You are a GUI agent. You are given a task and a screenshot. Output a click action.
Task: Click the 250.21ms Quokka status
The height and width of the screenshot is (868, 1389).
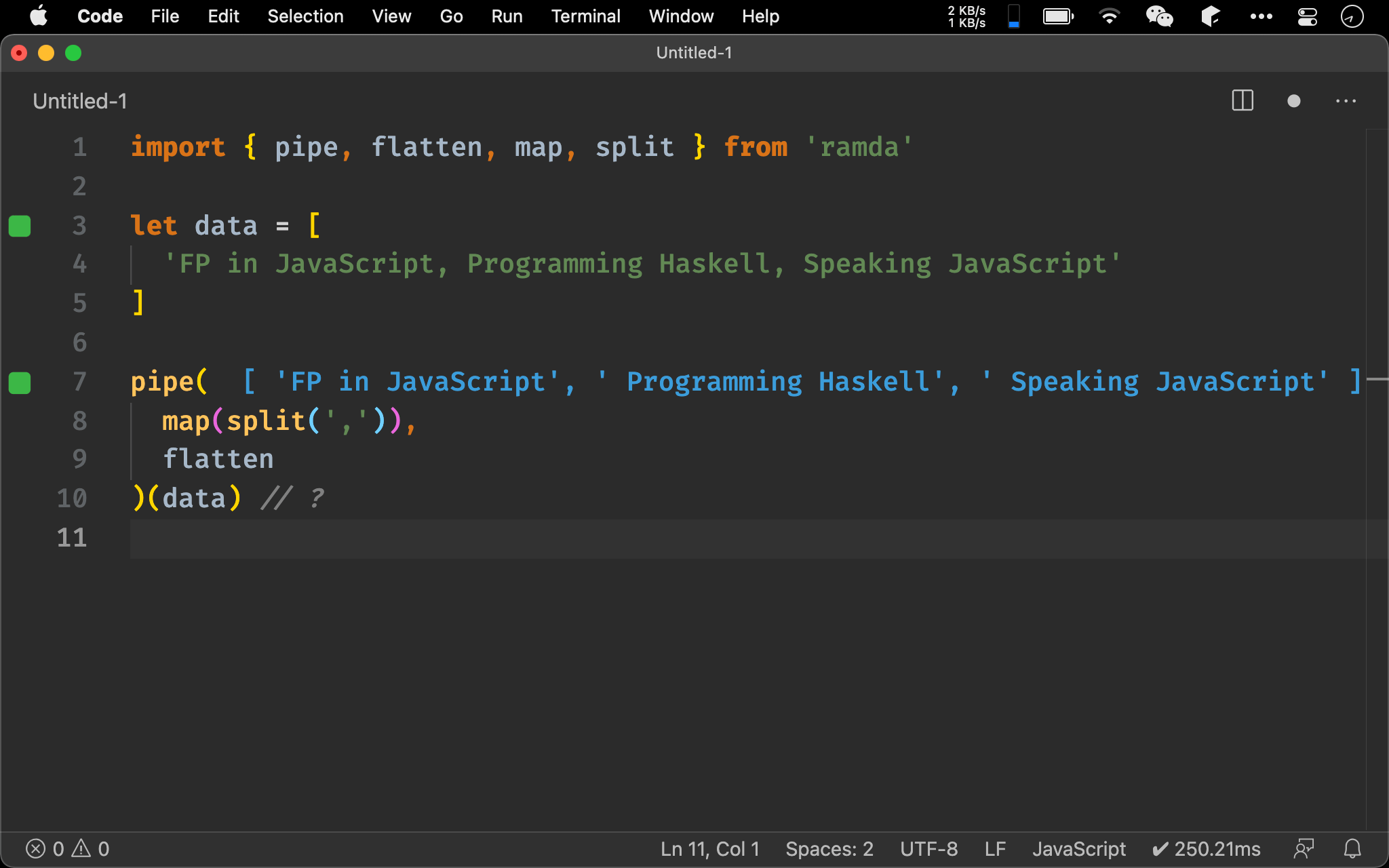[x=1207, y=849]
